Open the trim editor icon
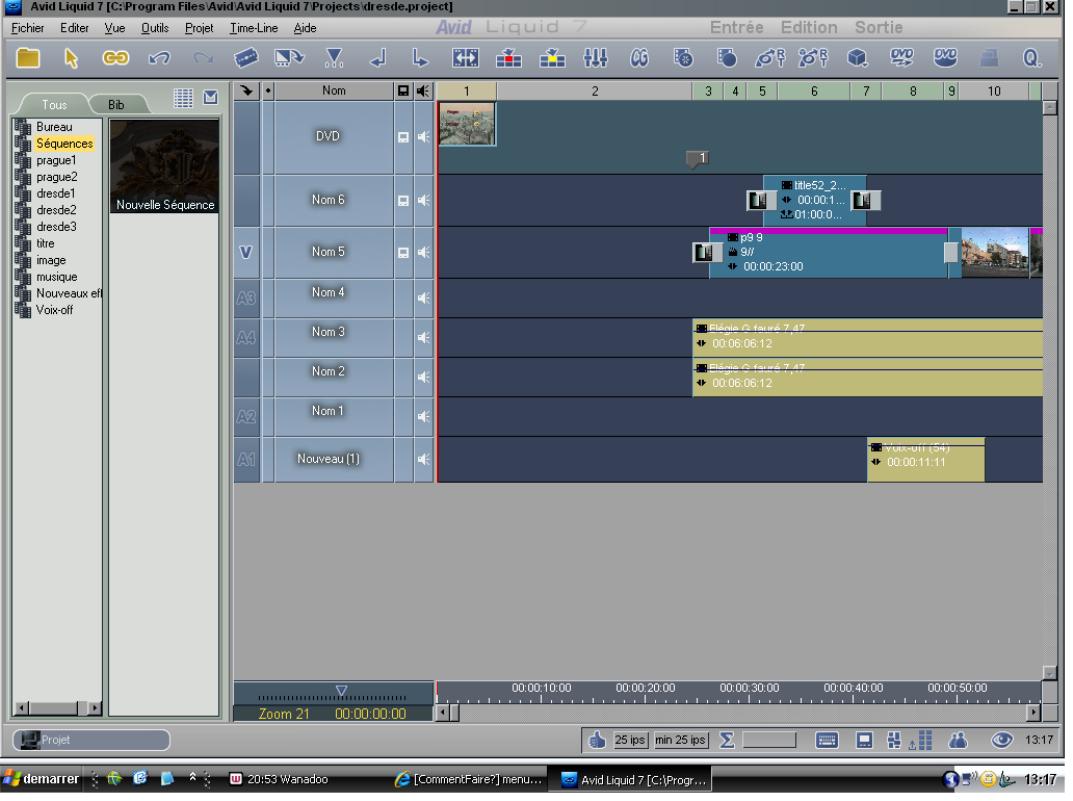This screenshot has width=1073, height=801. pos(465,58)
